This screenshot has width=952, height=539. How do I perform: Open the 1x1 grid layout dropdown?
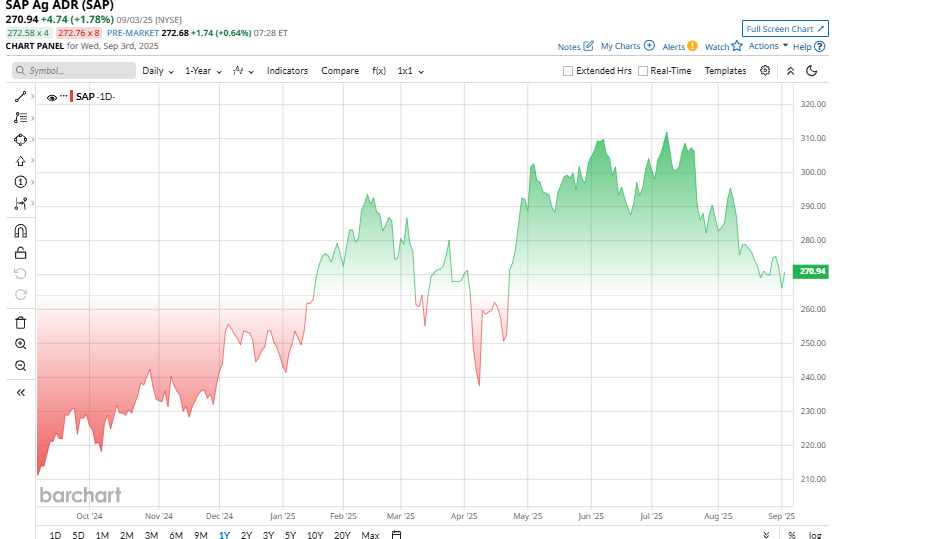(410, 71)
